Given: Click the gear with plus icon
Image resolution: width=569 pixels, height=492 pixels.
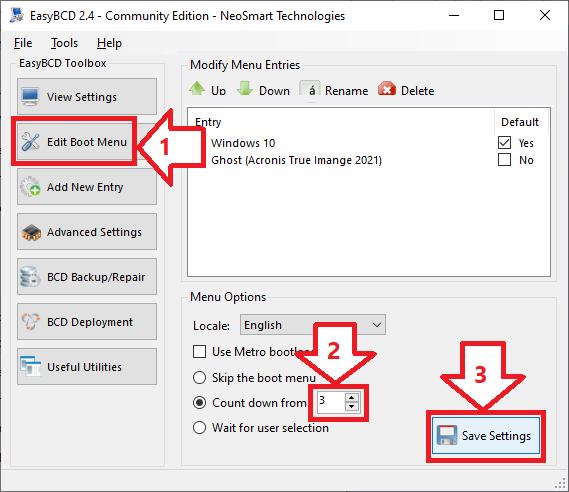Looking at the screenshot, I should [30, 186].
